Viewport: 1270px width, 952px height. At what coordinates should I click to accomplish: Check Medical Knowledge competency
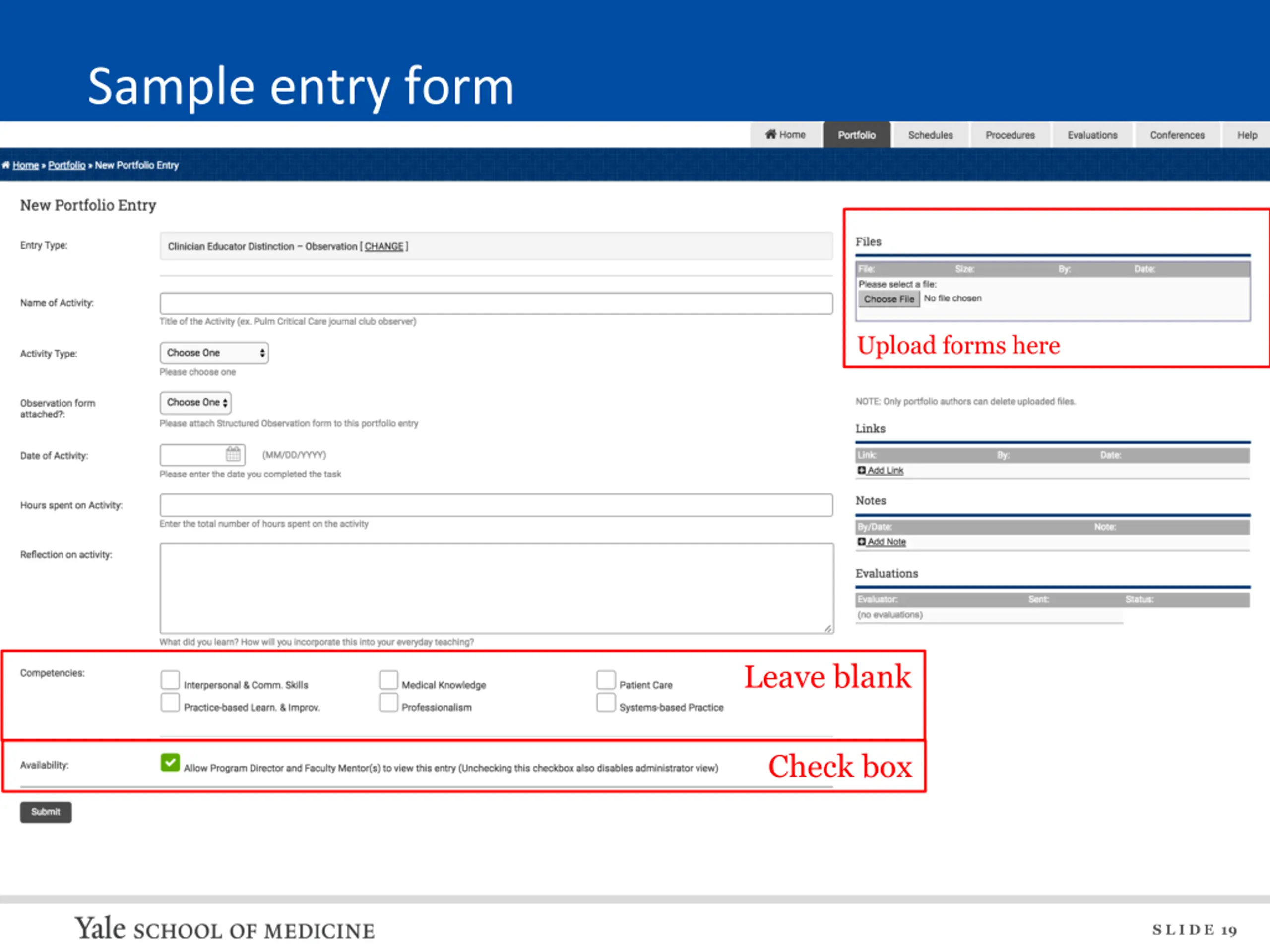pyautogui.click(x=389, y=680)
